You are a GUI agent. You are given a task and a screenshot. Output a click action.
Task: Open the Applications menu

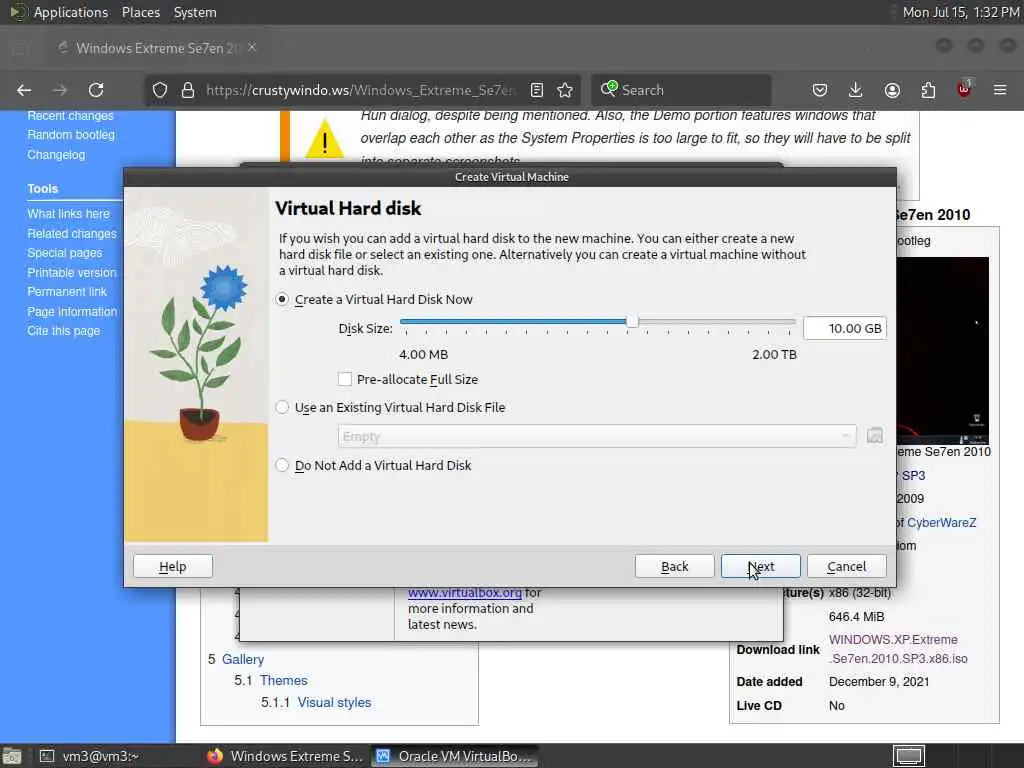tap(71, 12)
